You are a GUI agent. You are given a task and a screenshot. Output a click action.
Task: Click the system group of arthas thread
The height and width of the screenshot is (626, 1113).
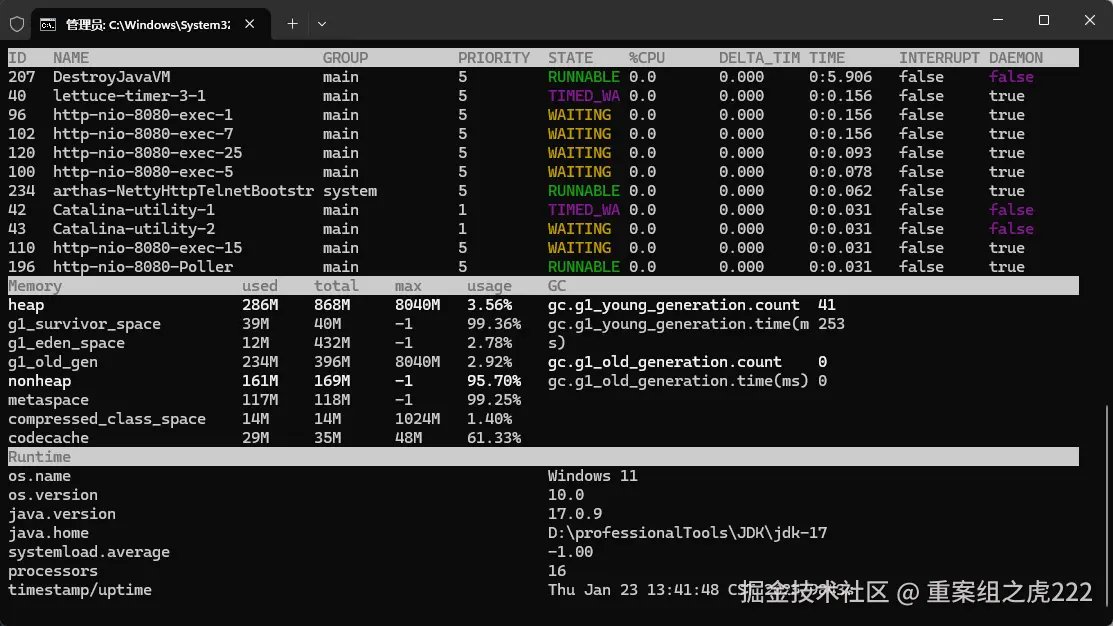350,191
